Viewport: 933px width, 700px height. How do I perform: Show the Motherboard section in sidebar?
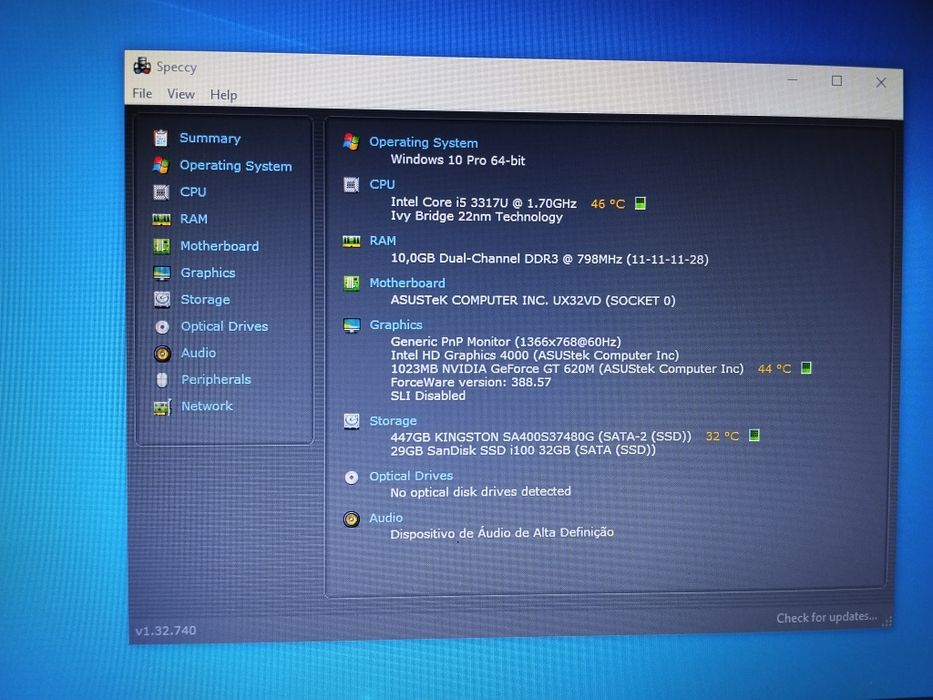tap(220, 246)
